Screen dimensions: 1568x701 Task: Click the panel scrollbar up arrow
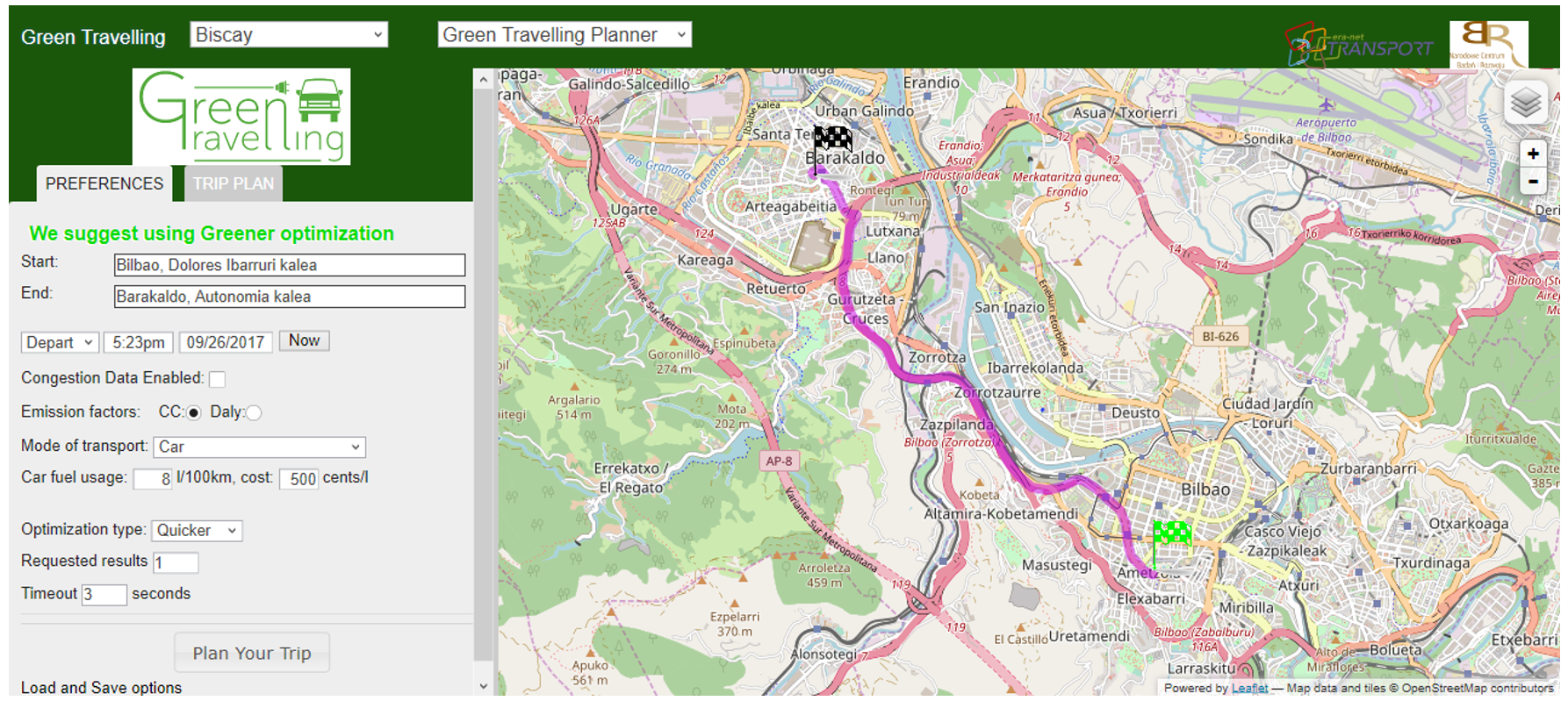pyautogui.click(x=483, y=80)
